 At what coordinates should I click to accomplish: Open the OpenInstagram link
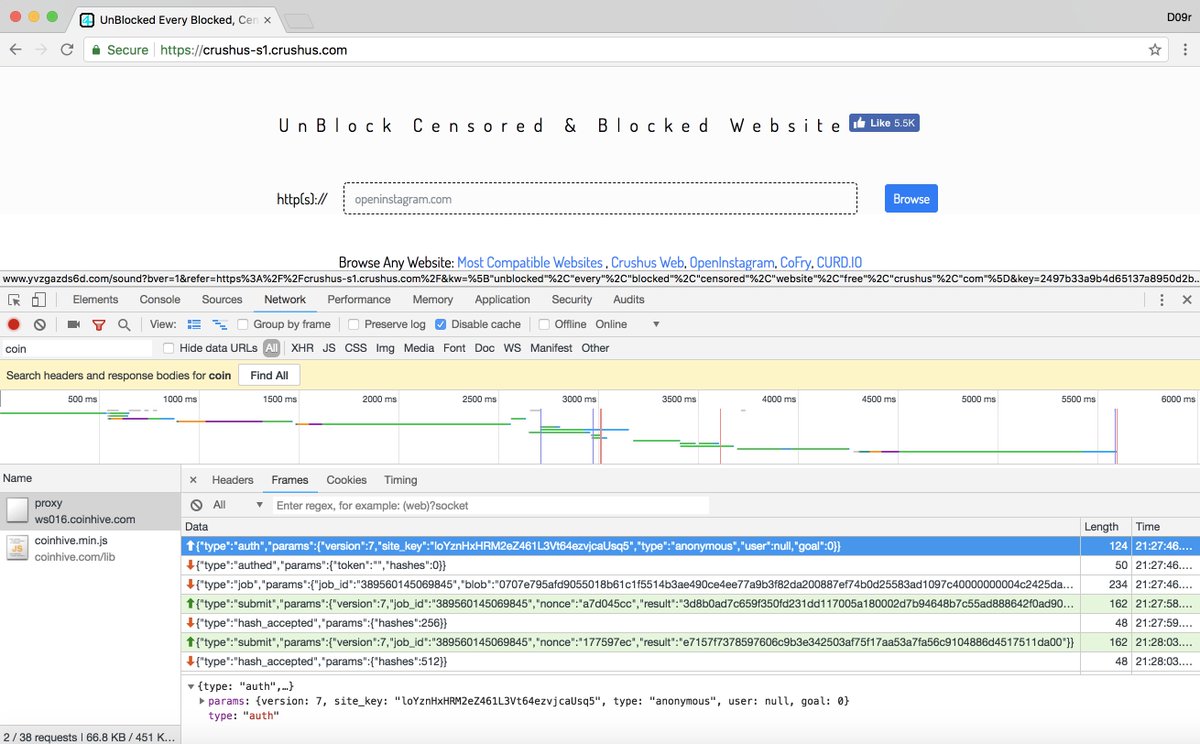732,262
